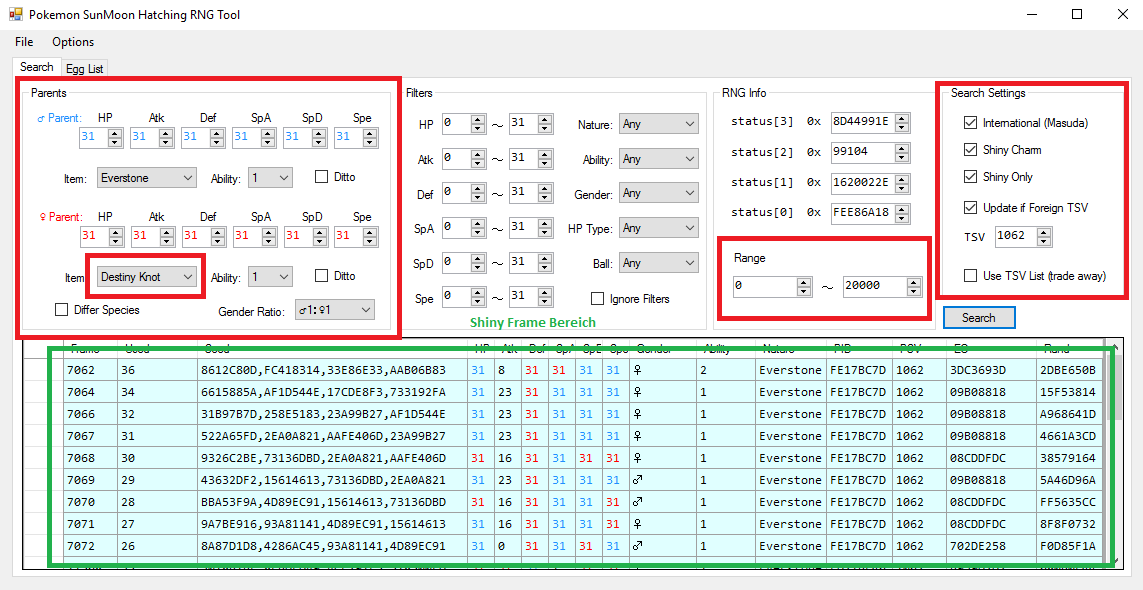The image size is (1143, 590).
Task: Open the File menu
Action: pos(24,42)
